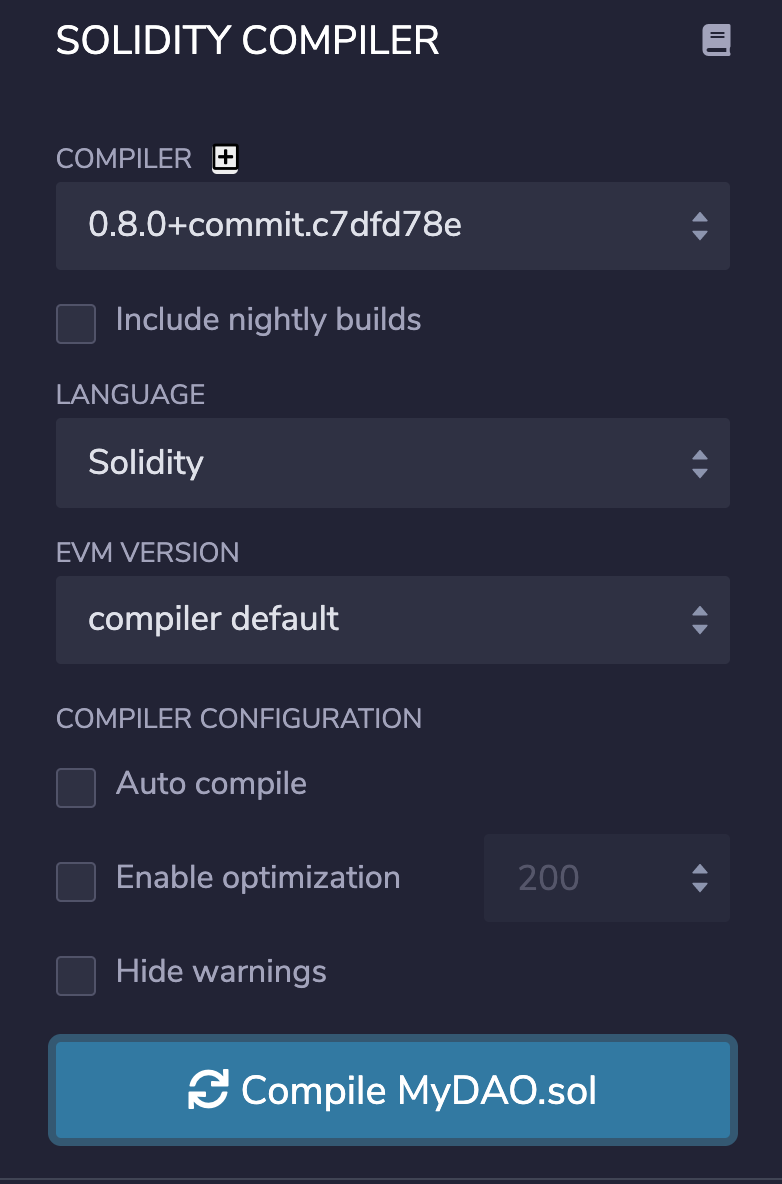The height and width of the screenshot is (1184, 782).
Task: Click the SOLIDITY COMPILER panel heading
Action: pyautogui.click(x=247, y=41)
